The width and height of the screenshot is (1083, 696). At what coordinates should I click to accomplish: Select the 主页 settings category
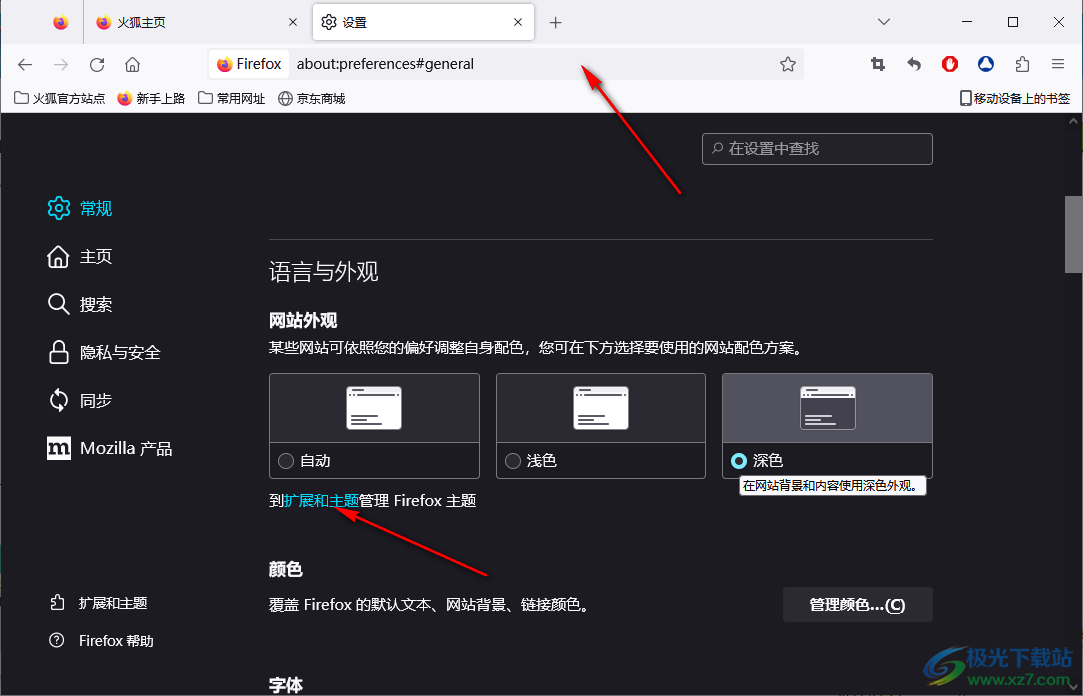pos(79,257)
